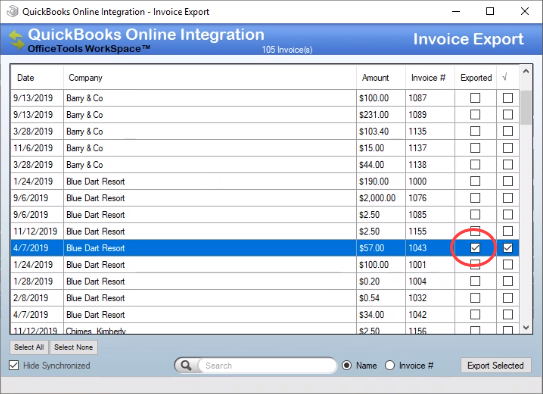Viewport: 543px width, 394px height.
Task: Tick Exported box for invoice 1137
Action: [475, 148]
